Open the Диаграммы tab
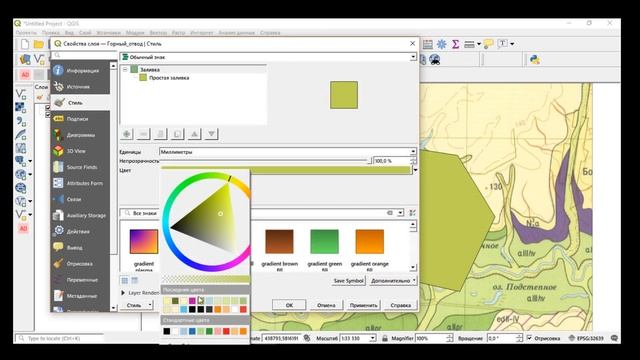640x360 pixels. point(80,135)
